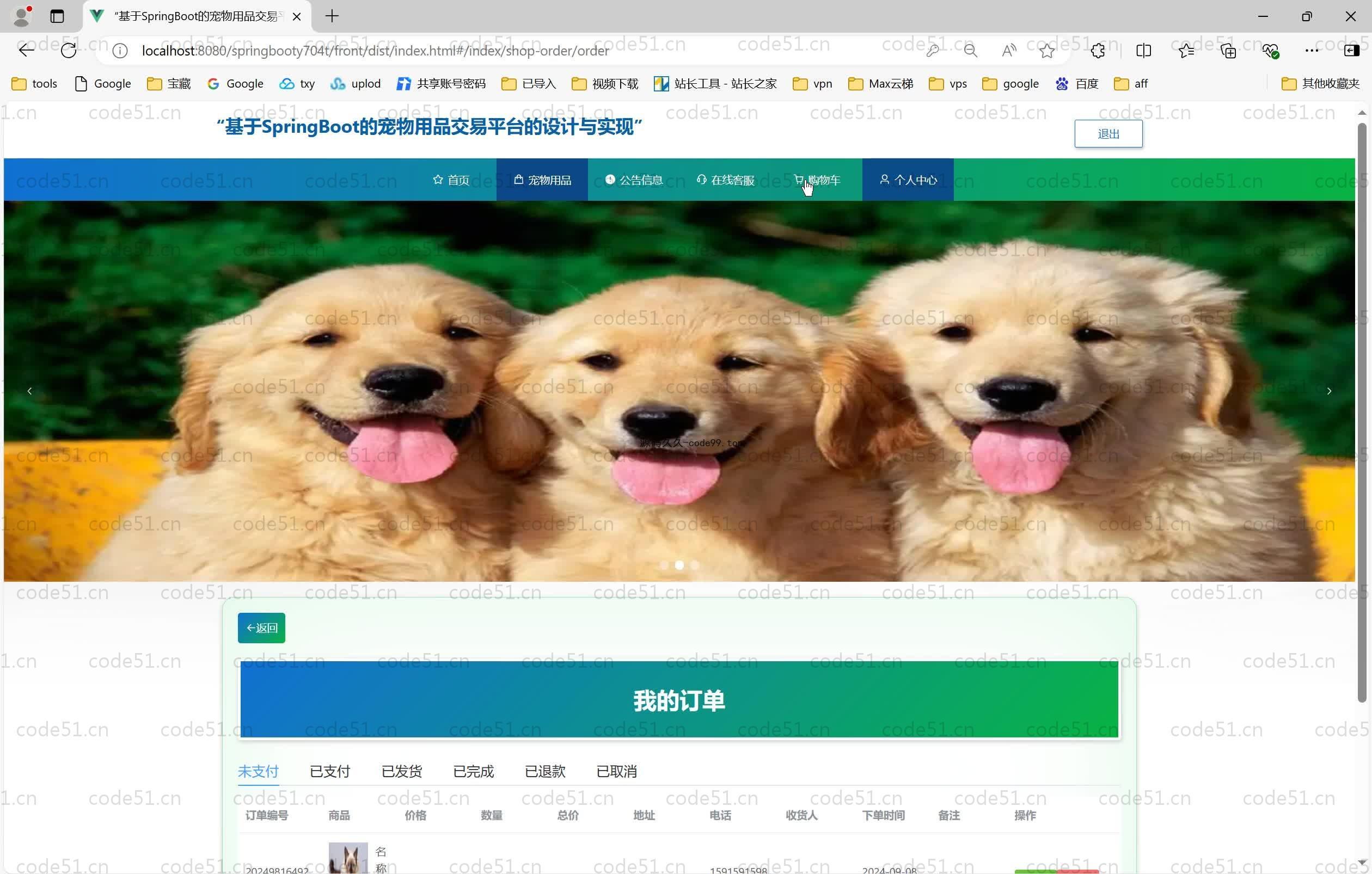Click the 订单编号 column header
Screen dimensions: 1372x874
267,815
